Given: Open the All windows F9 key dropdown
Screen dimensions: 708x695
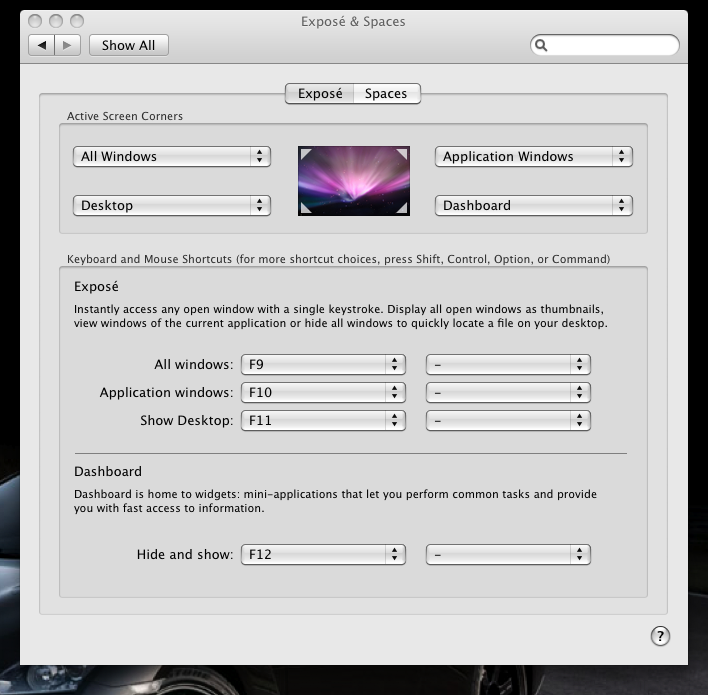Looking at the screenshot, I should 323,364.
